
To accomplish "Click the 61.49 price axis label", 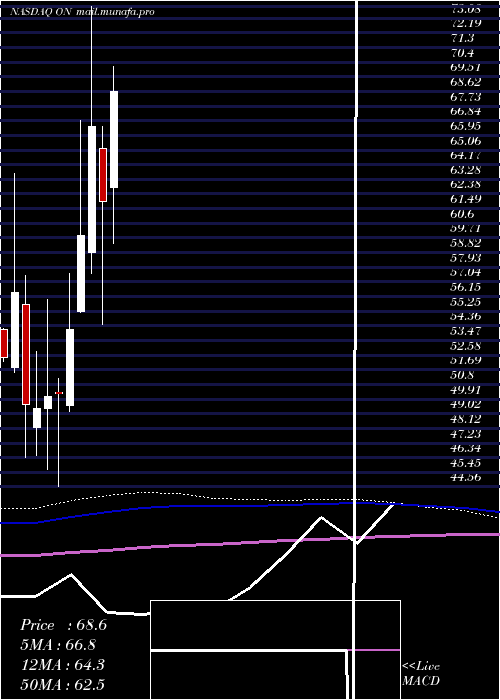I will [x=465, y=199].
